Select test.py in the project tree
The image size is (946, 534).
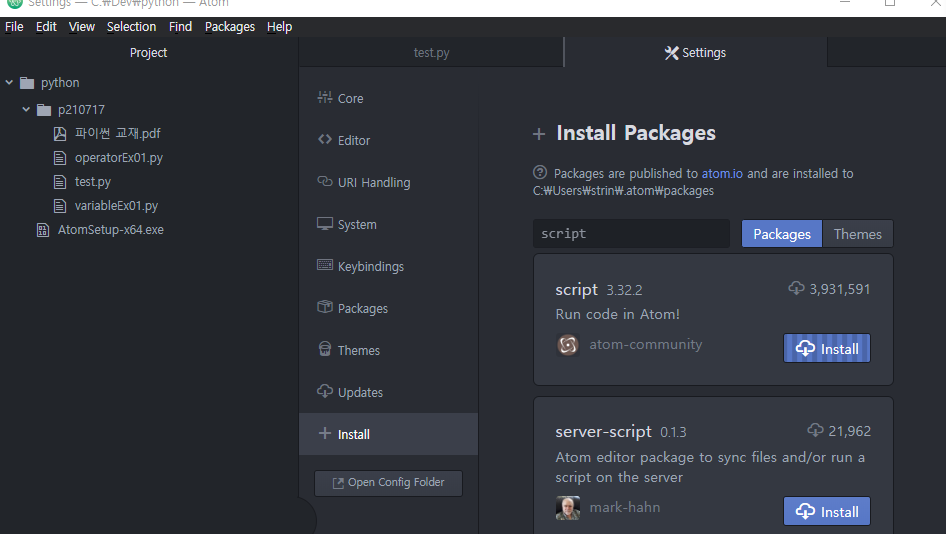click(93, 182)
